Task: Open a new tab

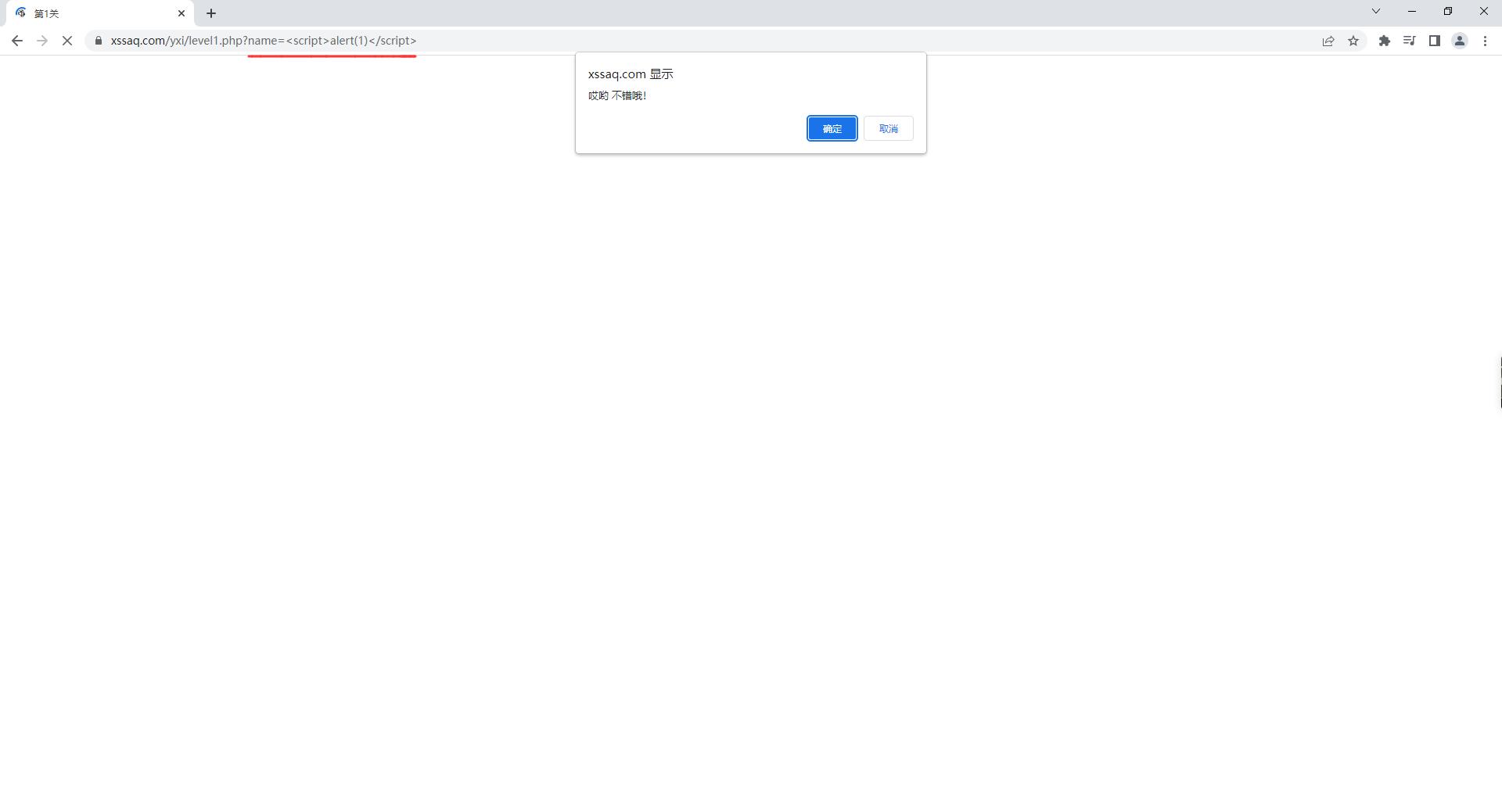Action: tap(211, 13)
